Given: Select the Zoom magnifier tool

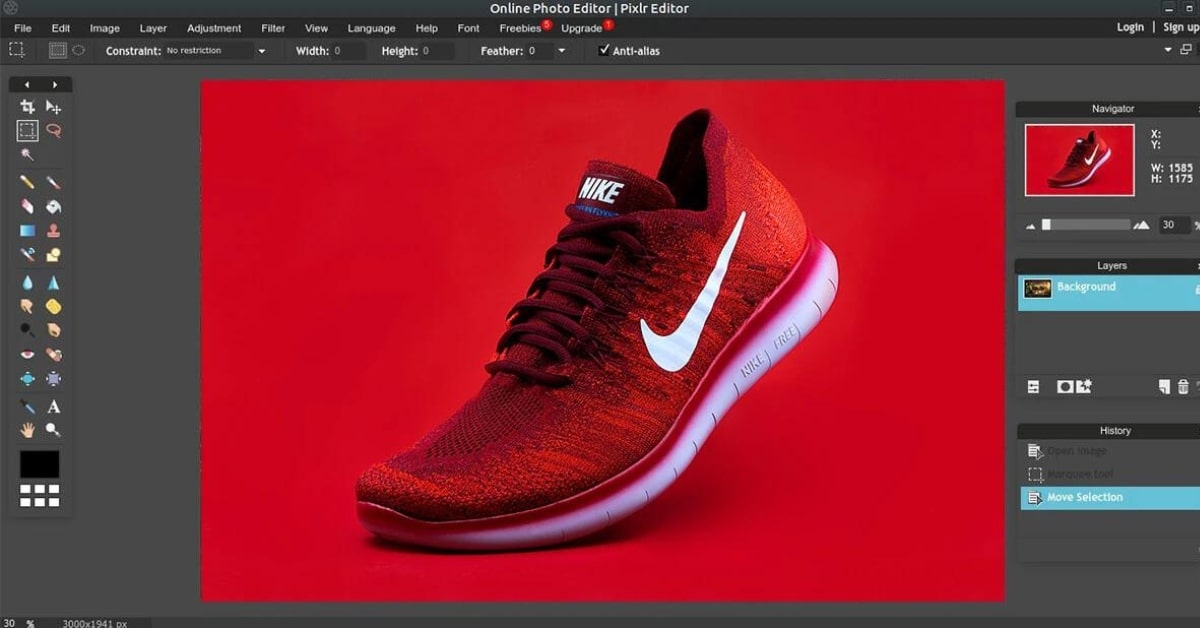Looking at the screenshot, I should (53, 430).
